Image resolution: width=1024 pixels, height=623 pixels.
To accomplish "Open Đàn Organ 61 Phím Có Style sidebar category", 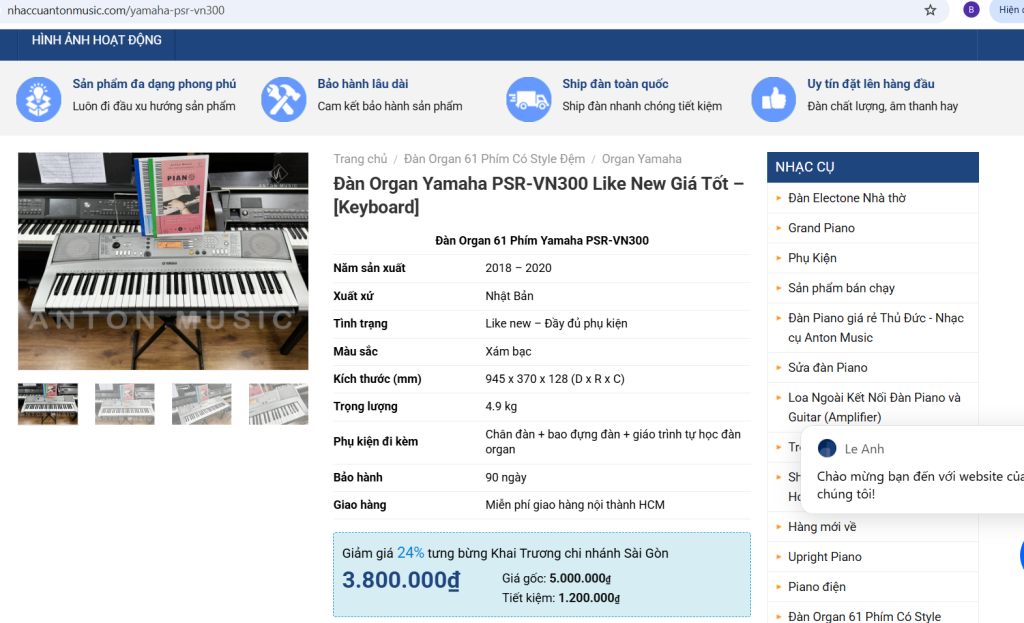I will [864, 616].
